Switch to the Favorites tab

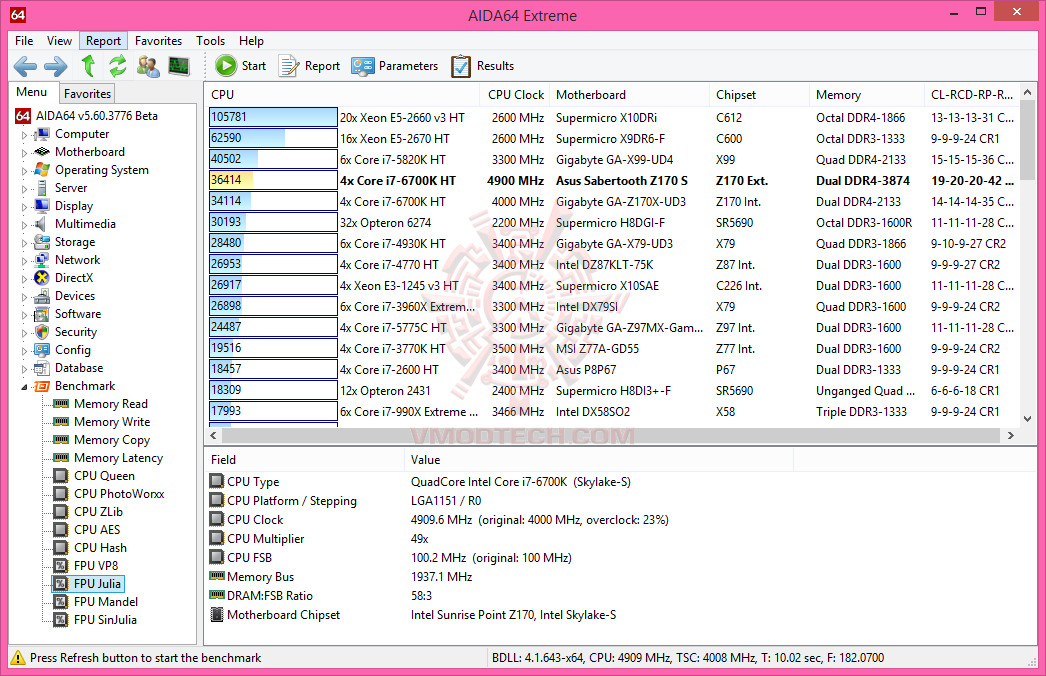(x=87, y=94)
